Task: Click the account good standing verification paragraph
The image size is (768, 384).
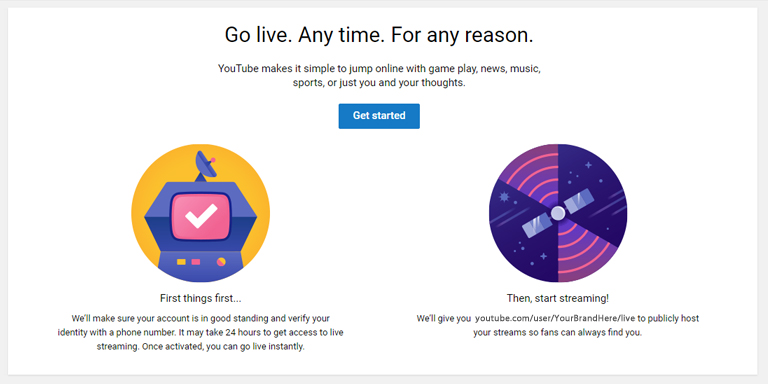Action: click(x=200, y=333)
